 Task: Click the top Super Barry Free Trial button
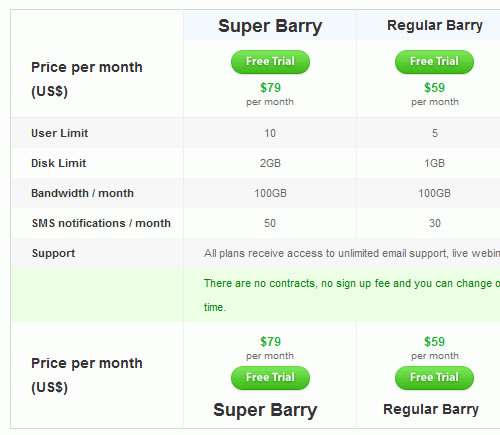(x=270, y=62)
